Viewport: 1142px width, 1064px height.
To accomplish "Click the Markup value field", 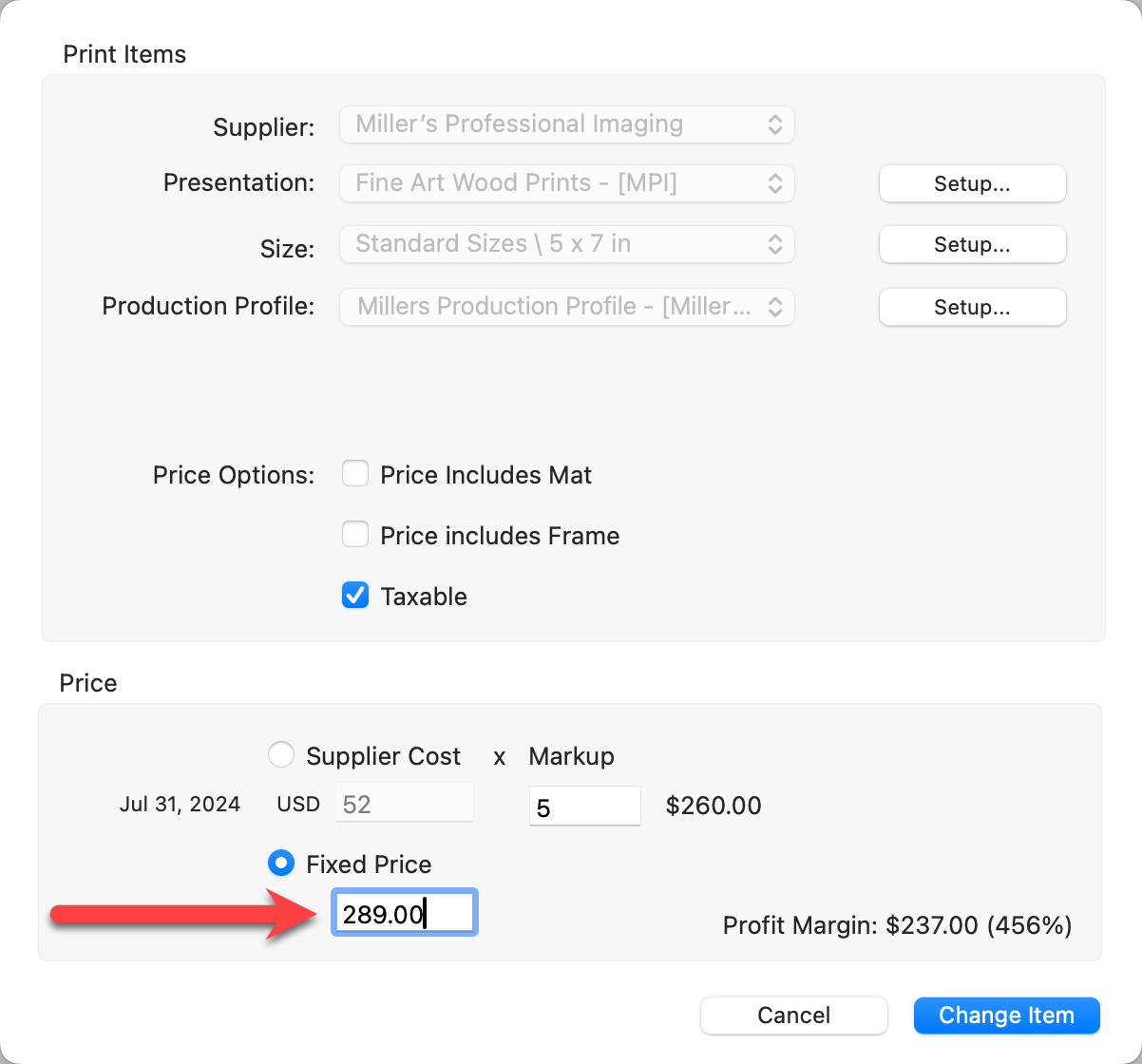I will point(584,807).
